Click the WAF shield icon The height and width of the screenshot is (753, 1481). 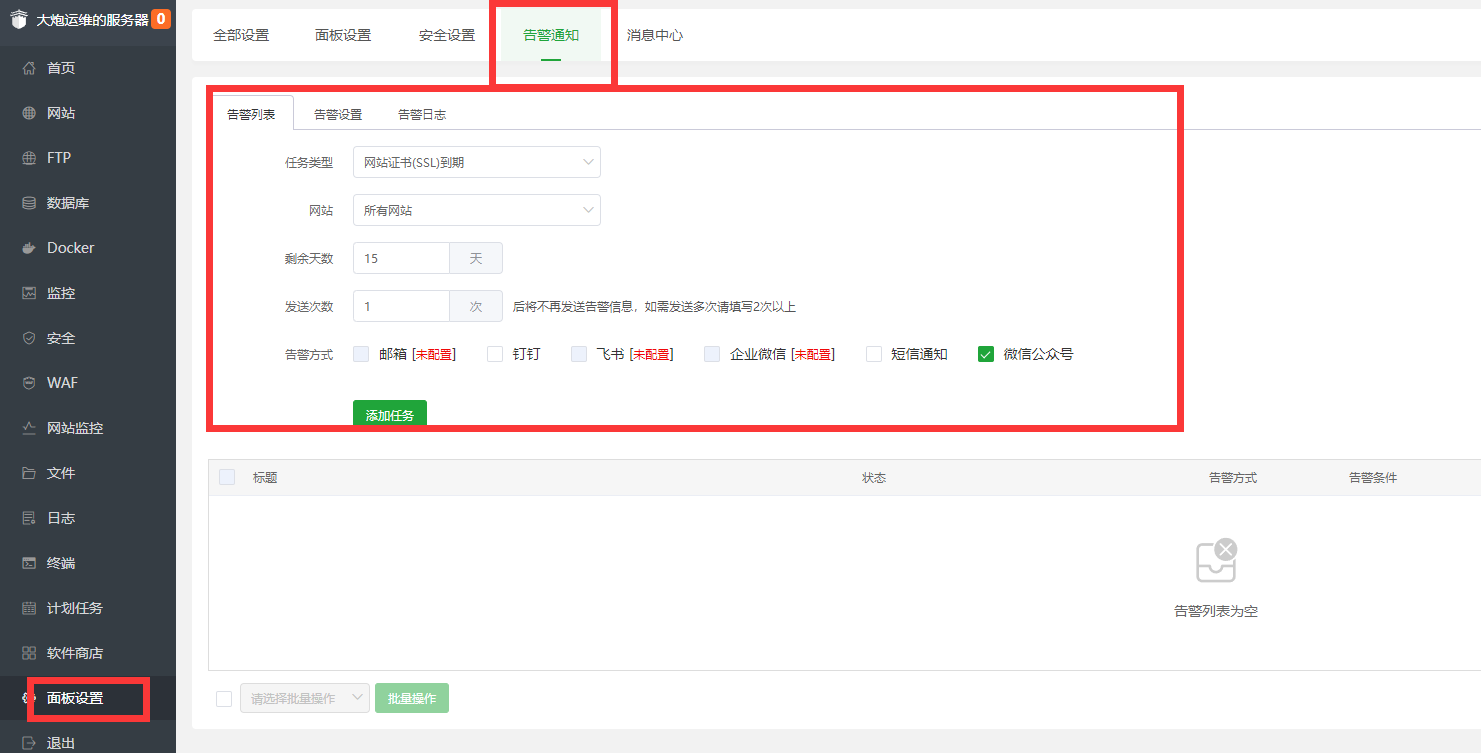29,383
